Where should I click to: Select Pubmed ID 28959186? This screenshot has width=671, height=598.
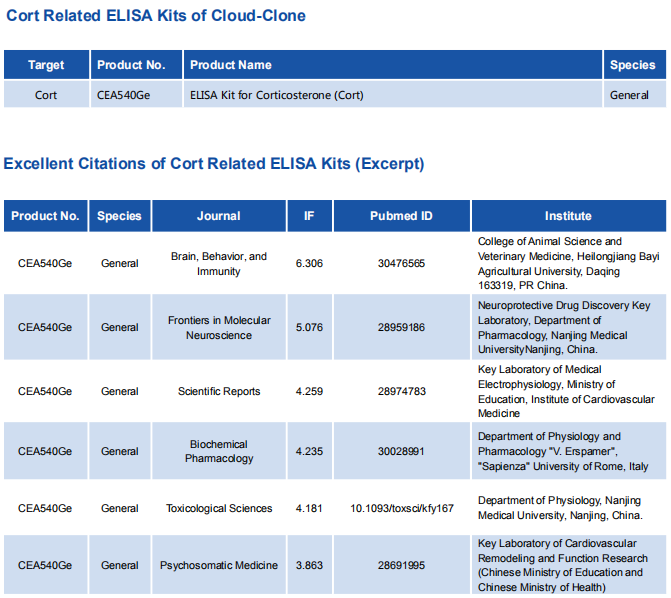coord(401,328)
